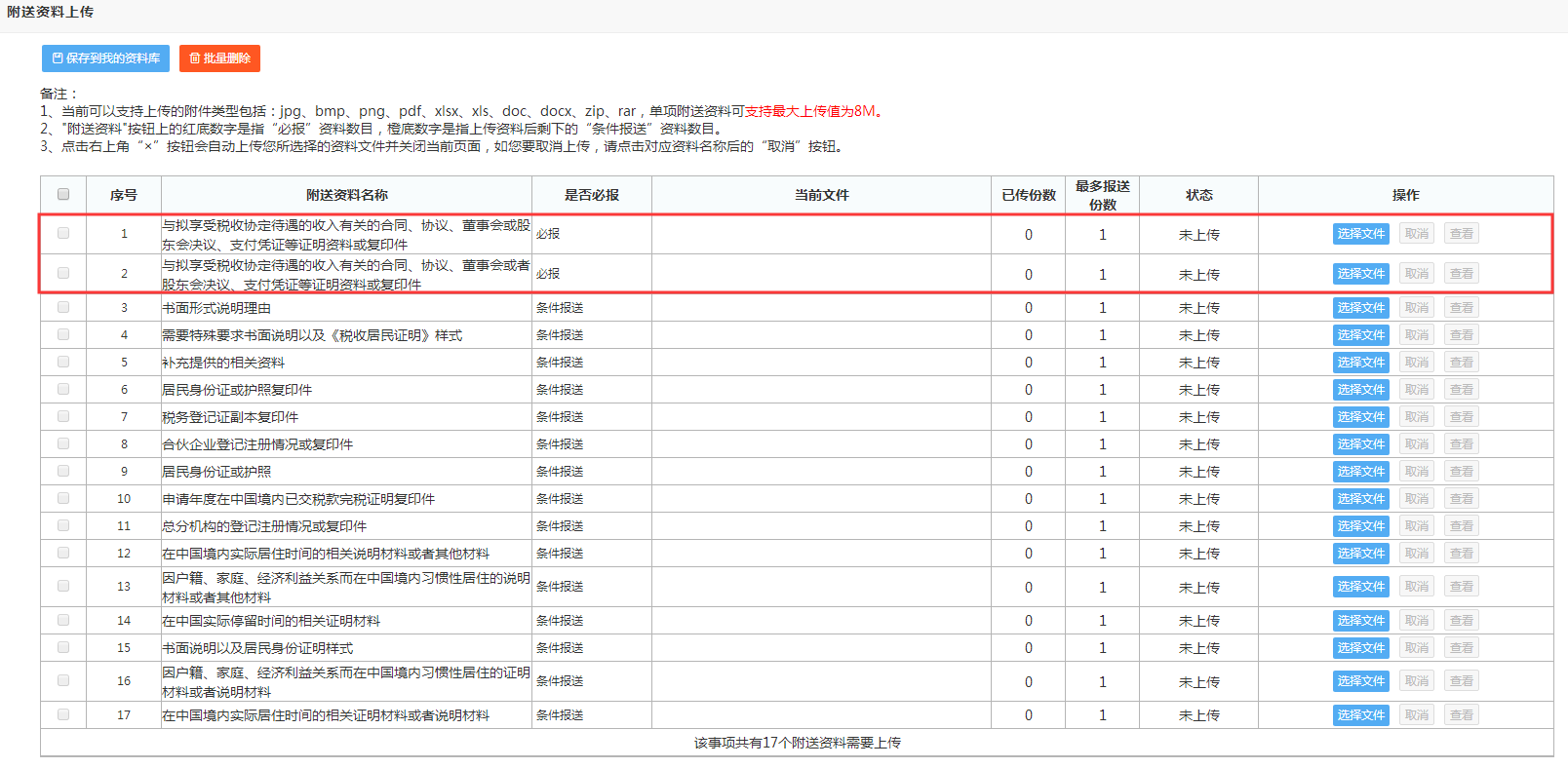The image size is (1568, 768).
Task: Click 取消 button in row 9
Action: (x=1417, y=472)
